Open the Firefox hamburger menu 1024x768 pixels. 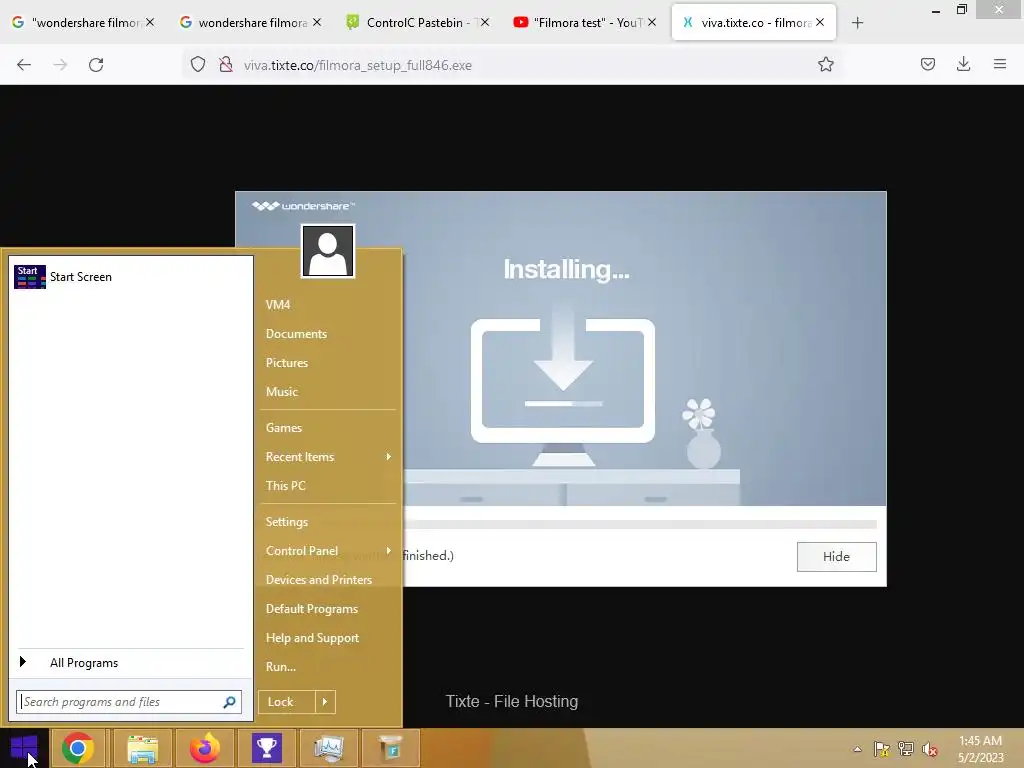click(1000, 65)
